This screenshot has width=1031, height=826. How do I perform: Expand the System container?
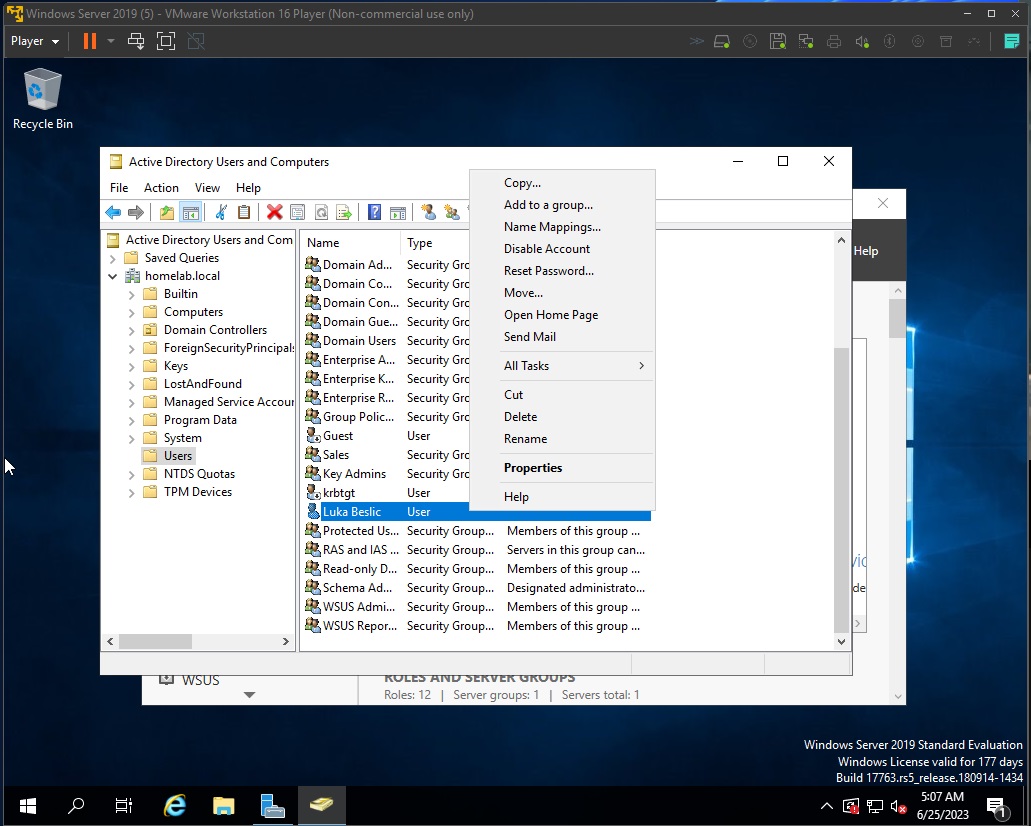click(x=132, y=439)
